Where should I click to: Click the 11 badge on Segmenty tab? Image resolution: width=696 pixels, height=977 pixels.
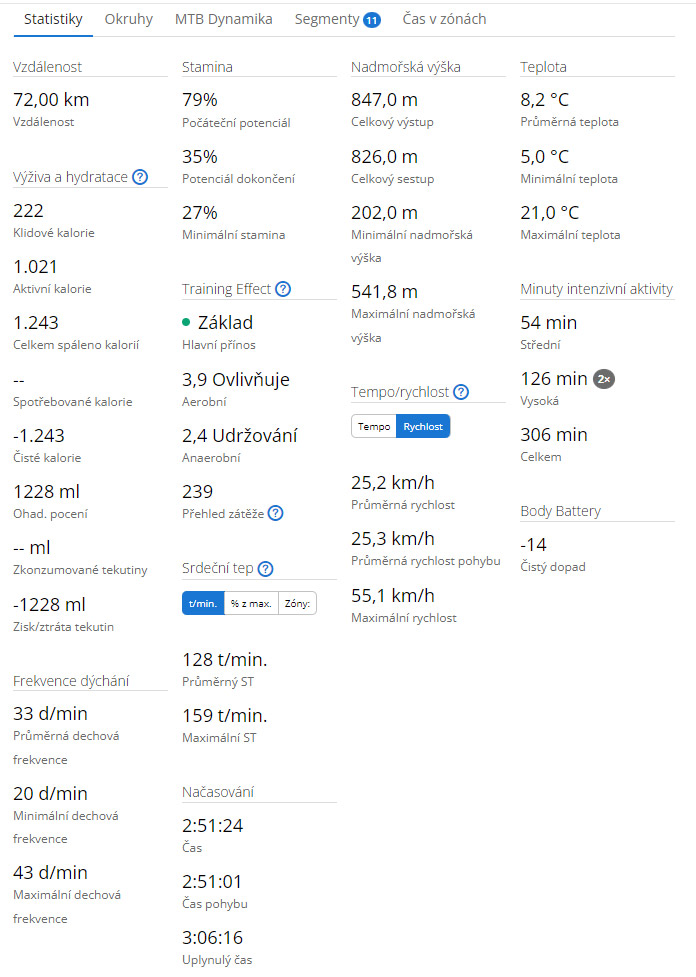pos(372,20)
